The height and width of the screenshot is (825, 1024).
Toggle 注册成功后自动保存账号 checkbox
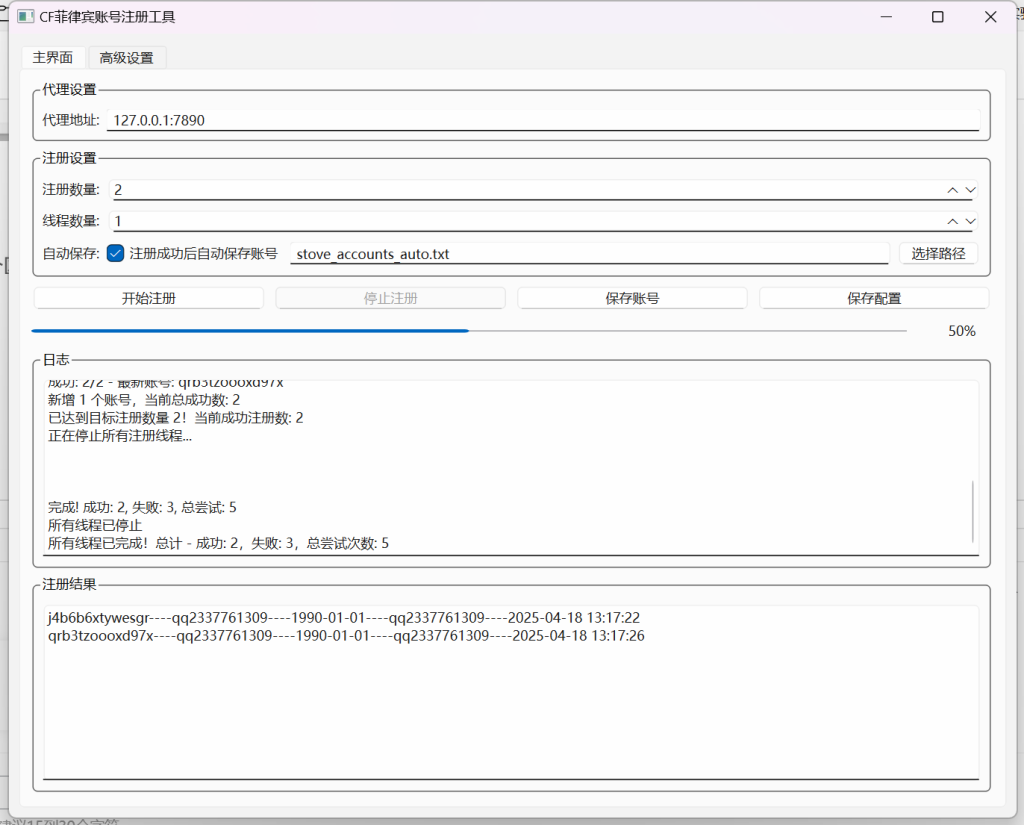pos(116,253)
